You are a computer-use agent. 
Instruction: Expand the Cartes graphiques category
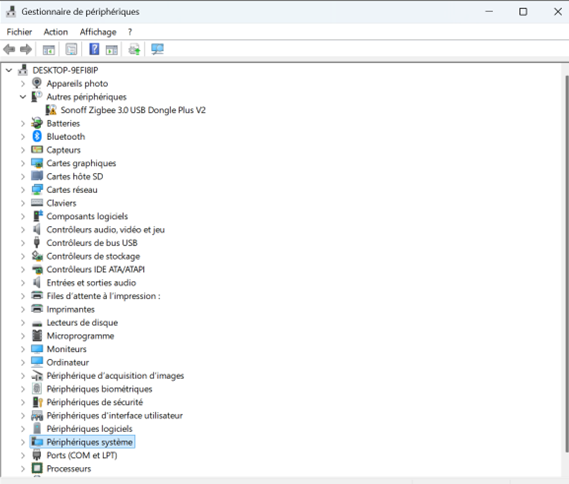[x=23, y=163]
